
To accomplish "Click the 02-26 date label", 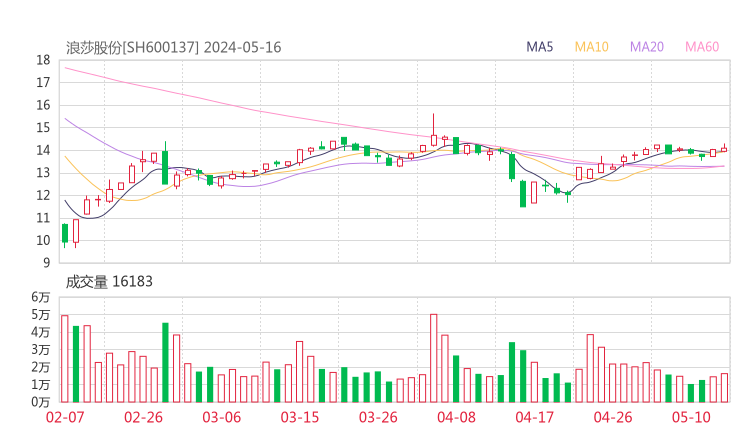I will coord(143,417).
